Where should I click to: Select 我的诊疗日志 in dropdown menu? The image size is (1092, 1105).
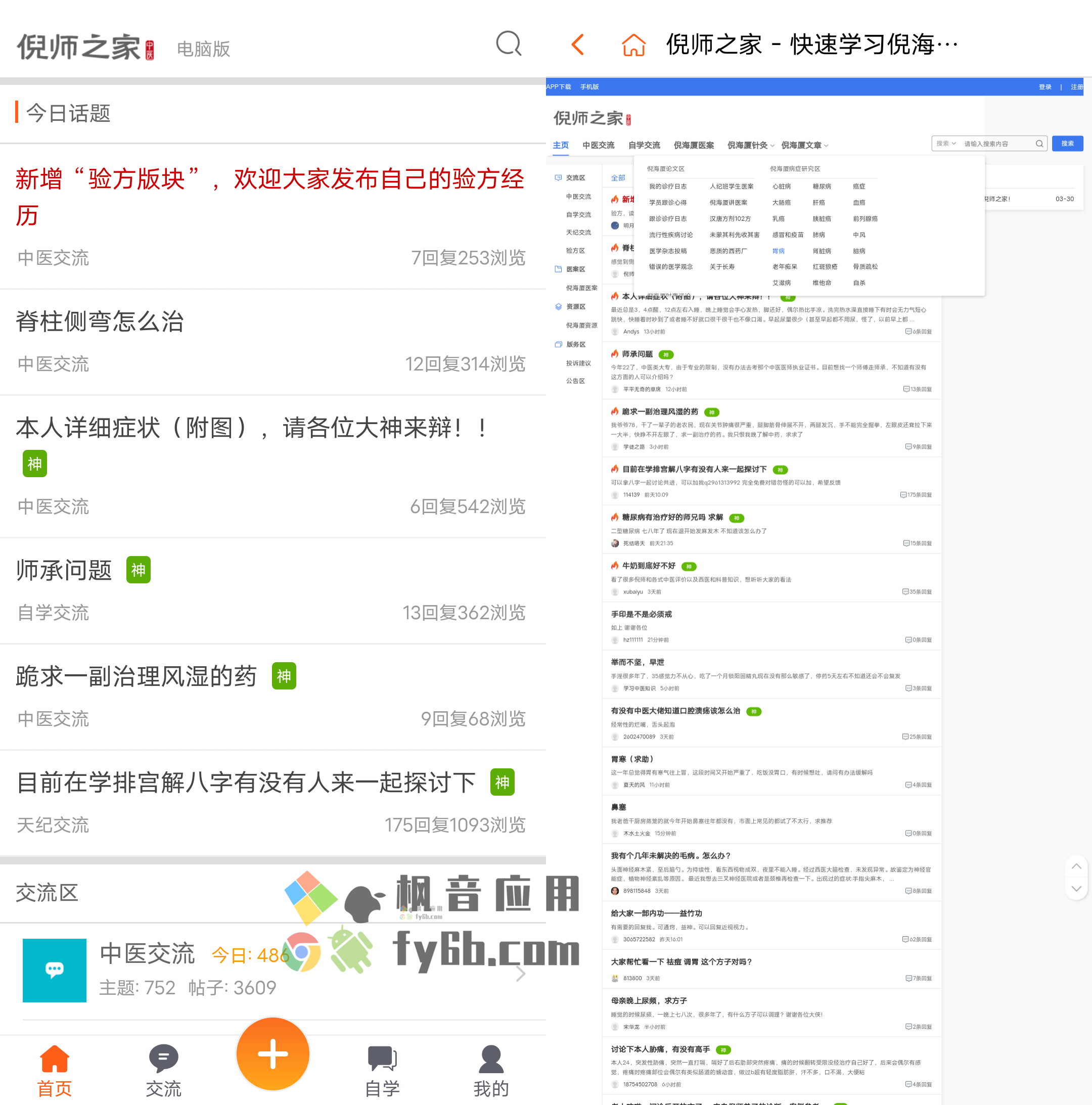pos(667,187)
